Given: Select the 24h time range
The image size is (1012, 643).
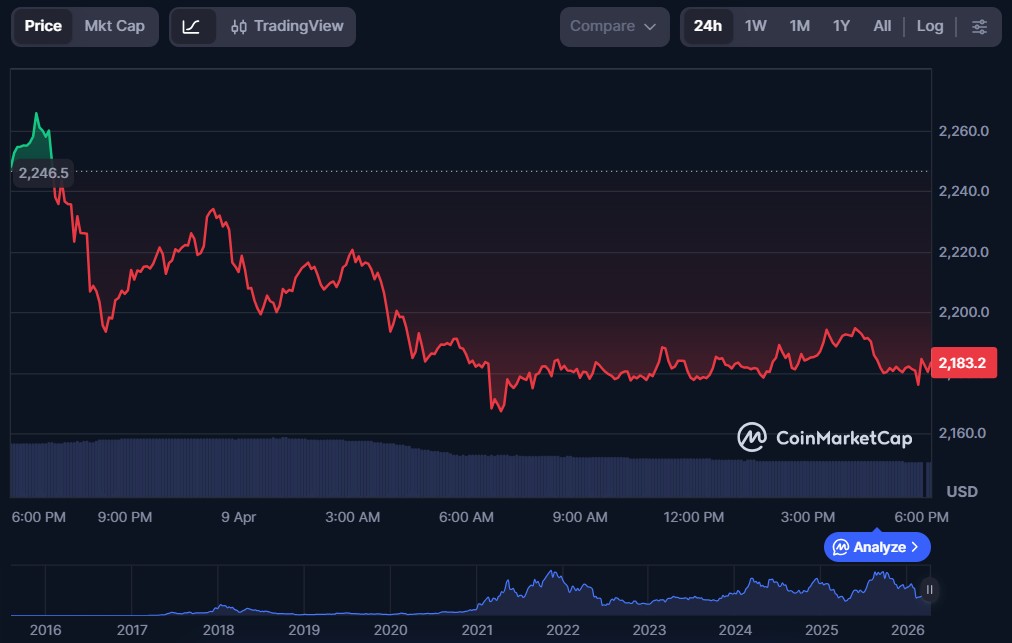Looking at the screenshot, I should [707, 26].
